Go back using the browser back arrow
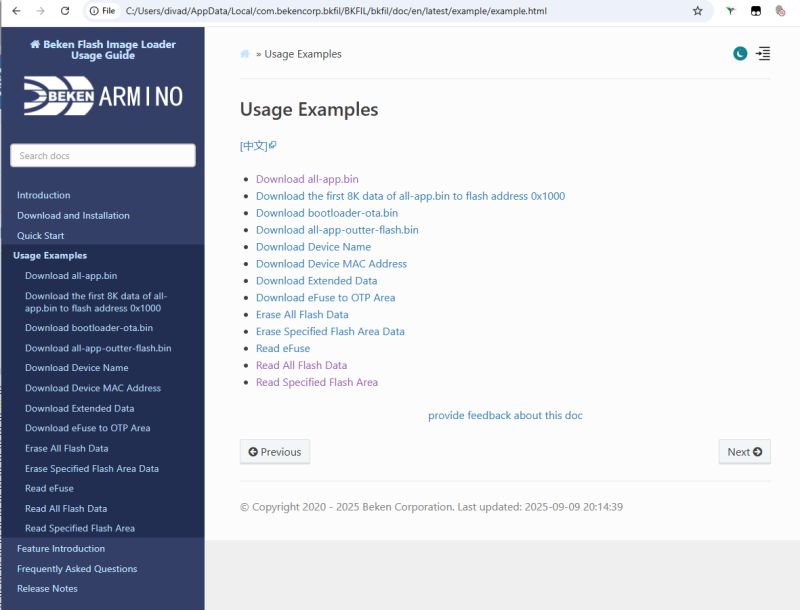 pyautogui.click(x=16, y=11)
